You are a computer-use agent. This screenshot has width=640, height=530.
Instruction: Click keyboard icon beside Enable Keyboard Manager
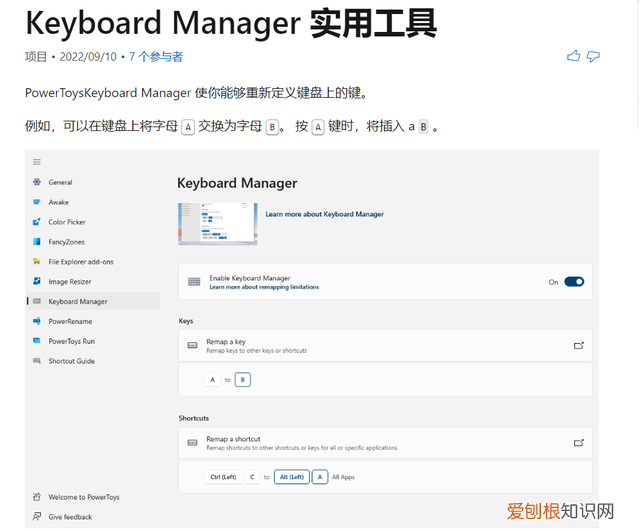tap(194, 281)
